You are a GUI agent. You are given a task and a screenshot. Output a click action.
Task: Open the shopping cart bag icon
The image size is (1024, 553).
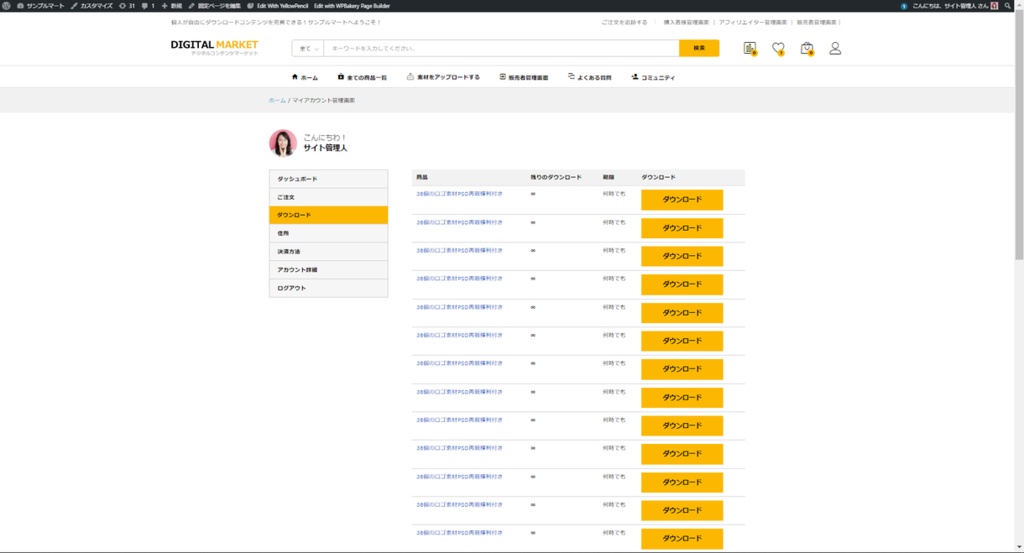point(807,48)
